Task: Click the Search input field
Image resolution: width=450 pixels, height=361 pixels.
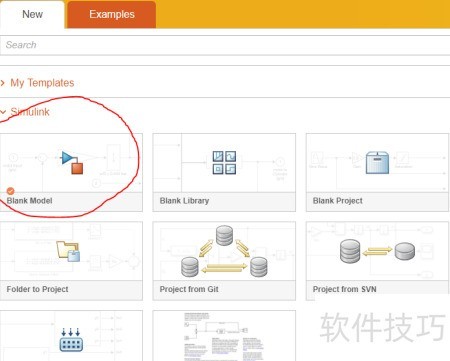Action: (225, 45)
